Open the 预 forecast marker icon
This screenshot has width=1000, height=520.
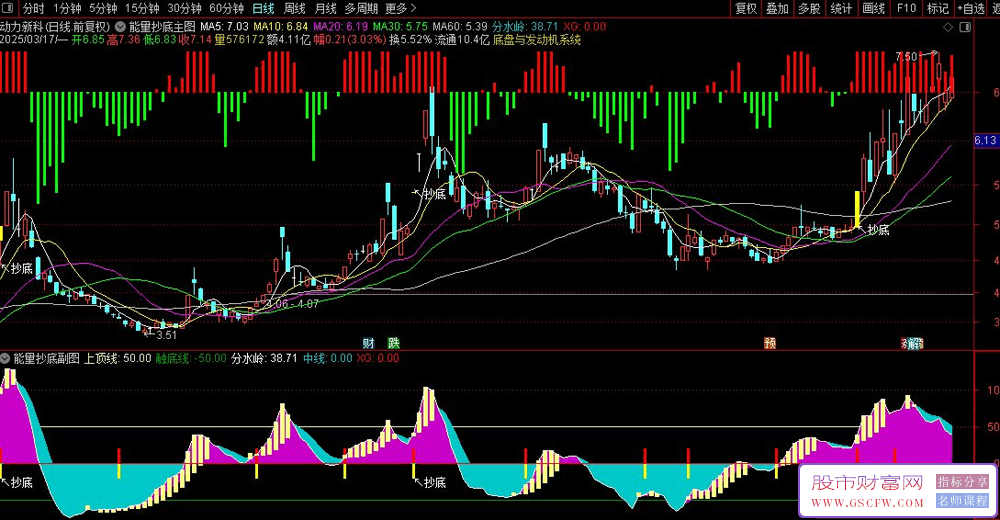click(x=770, y=343)
